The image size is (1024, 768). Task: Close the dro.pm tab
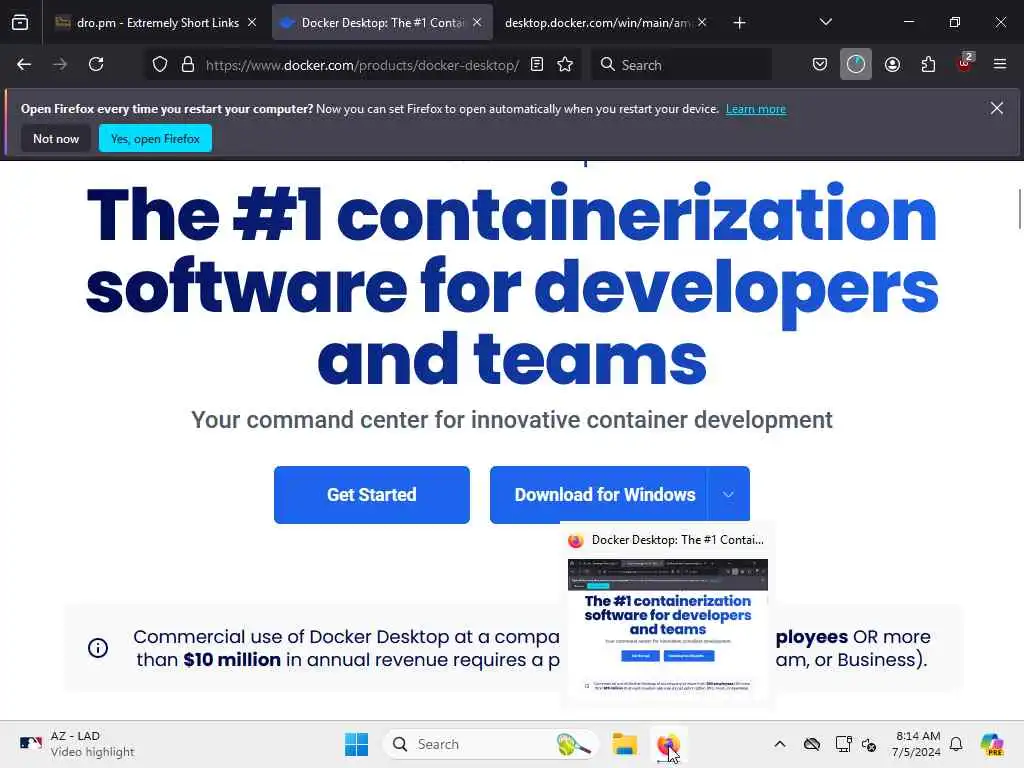click(x=252, y=23)
